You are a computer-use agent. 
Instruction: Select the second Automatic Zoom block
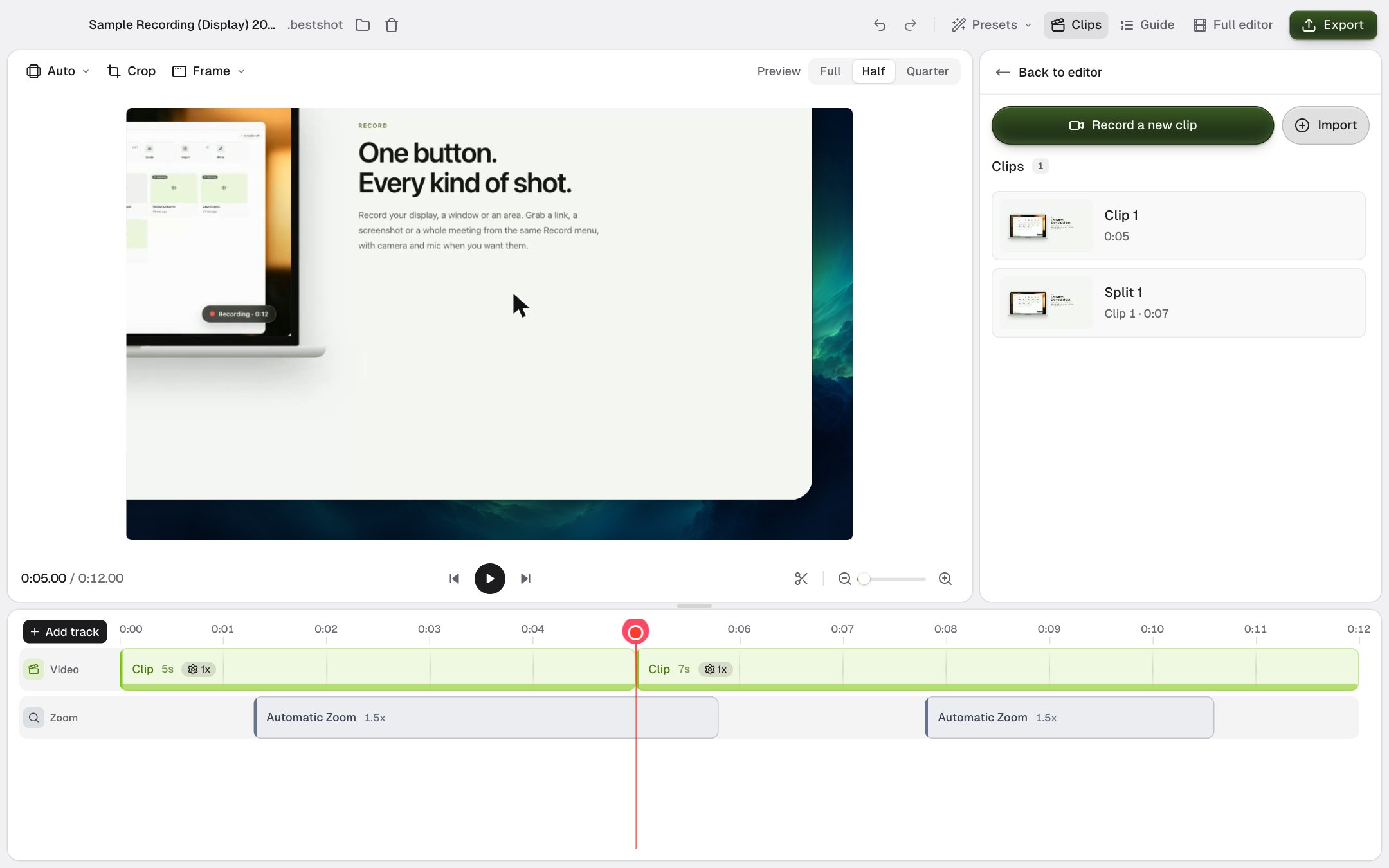(x=1069, y=718)
